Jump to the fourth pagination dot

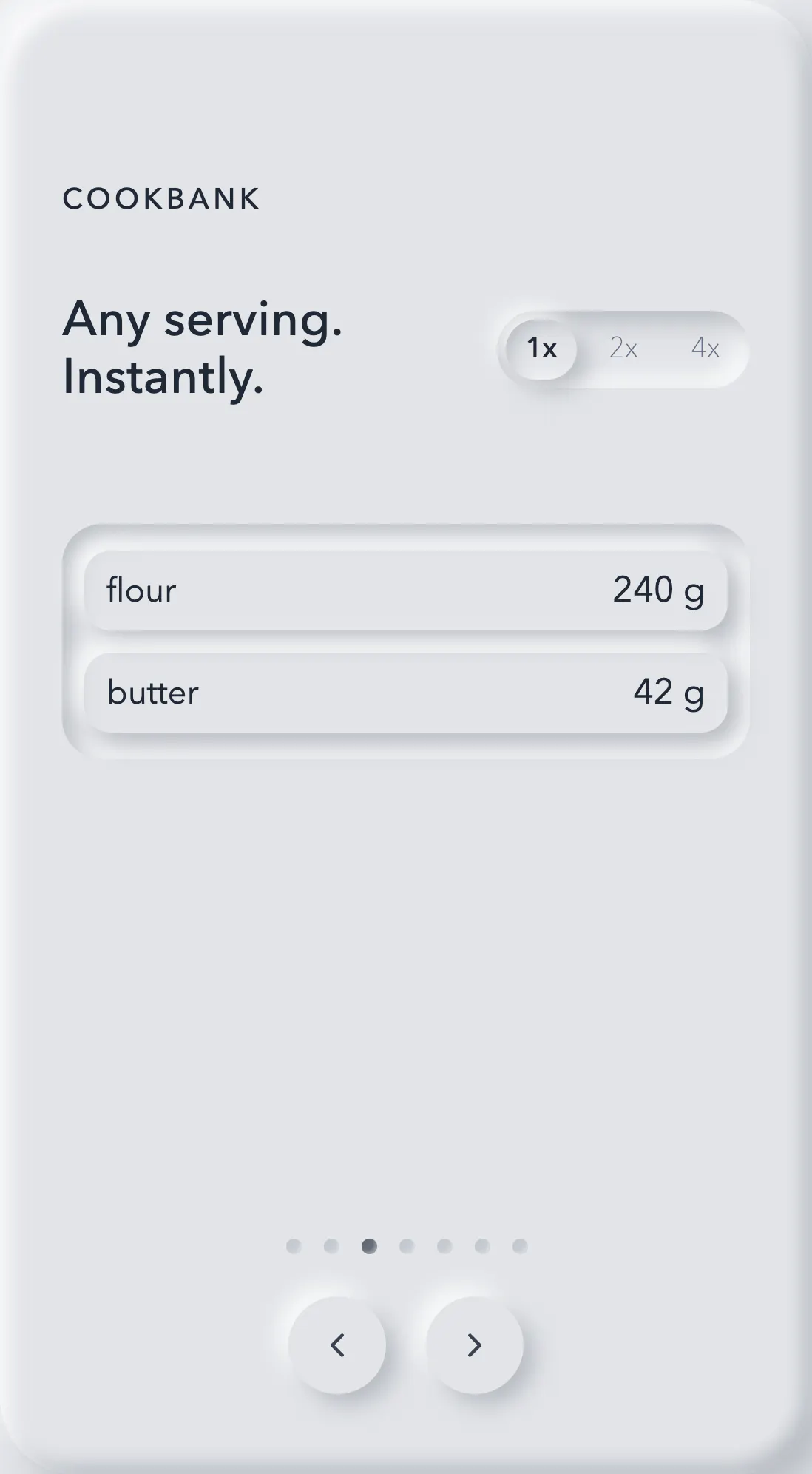[407, 1246]
